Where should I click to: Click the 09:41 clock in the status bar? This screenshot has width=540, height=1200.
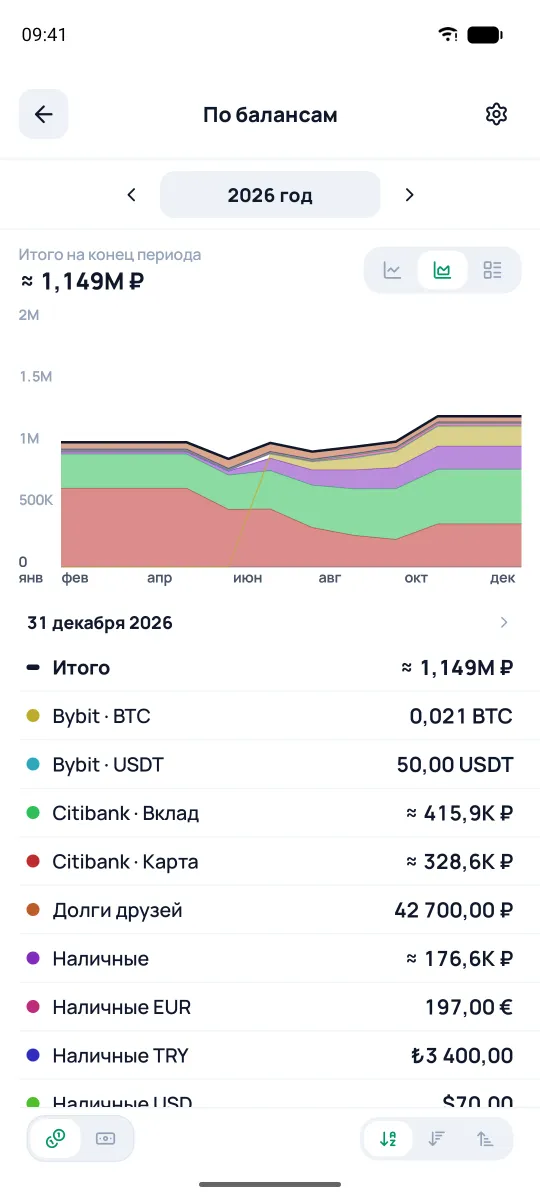[44, 34]
